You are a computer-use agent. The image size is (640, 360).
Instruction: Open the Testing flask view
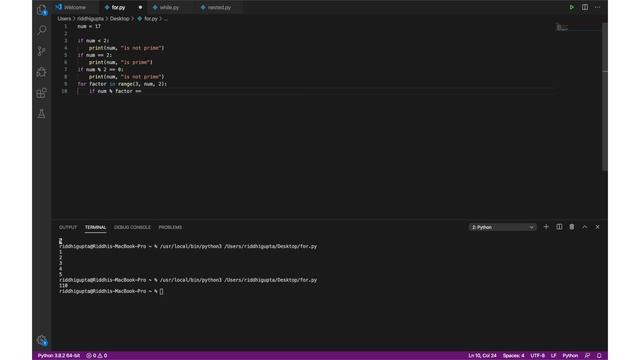(42, 114)
